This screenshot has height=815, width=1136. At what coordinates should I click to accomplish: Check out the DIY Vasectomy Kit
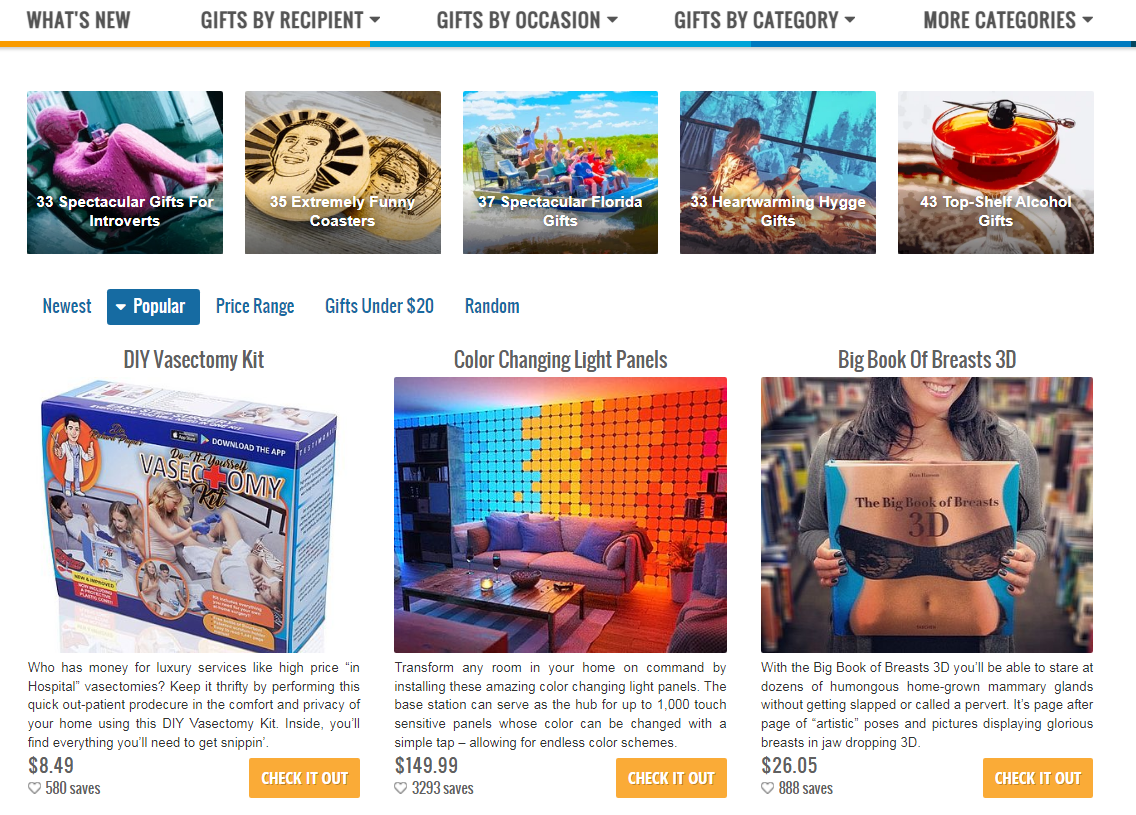pos(304,778)
